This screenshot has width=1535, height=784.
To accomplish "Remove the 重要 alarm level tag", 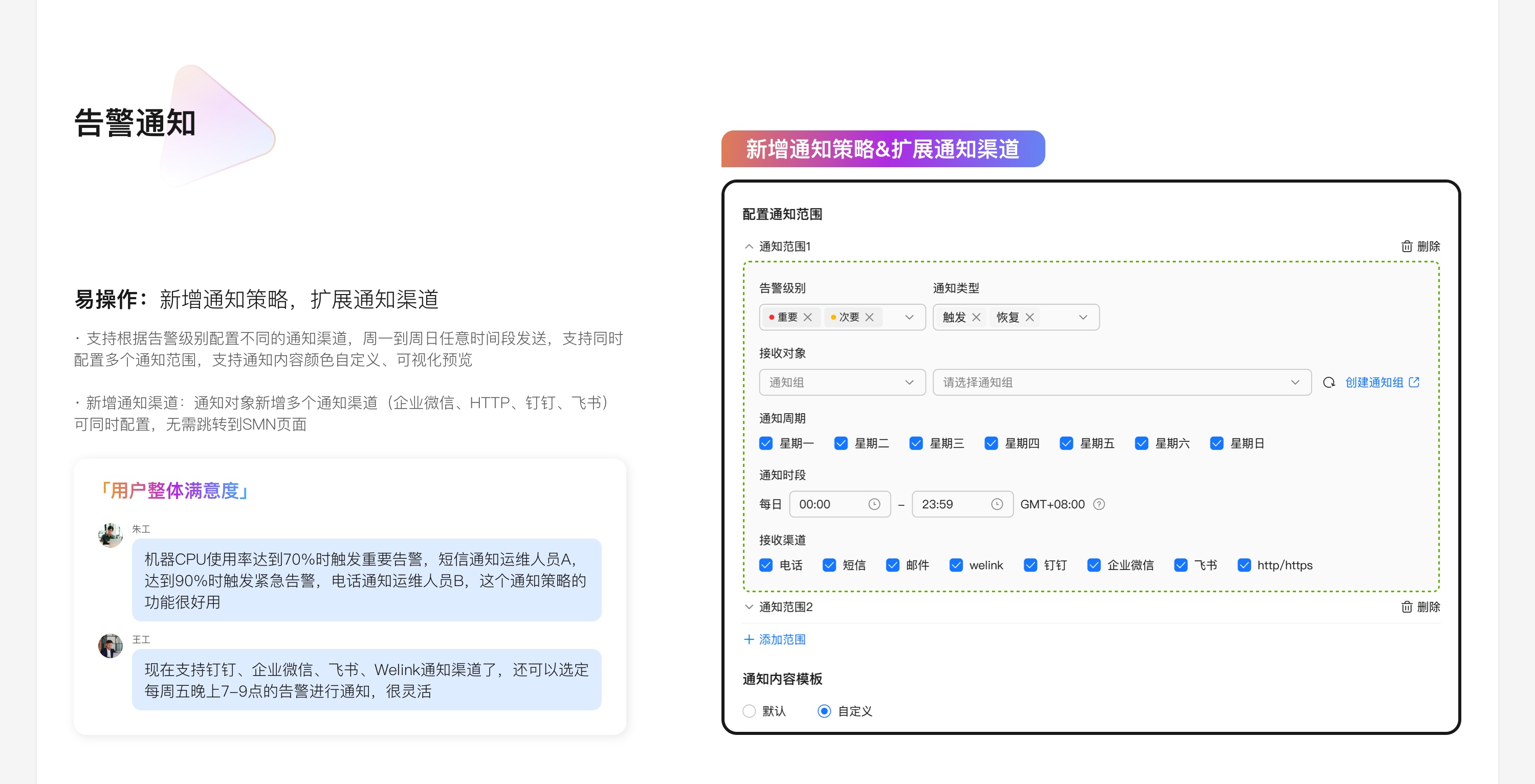I will point(807,317).
